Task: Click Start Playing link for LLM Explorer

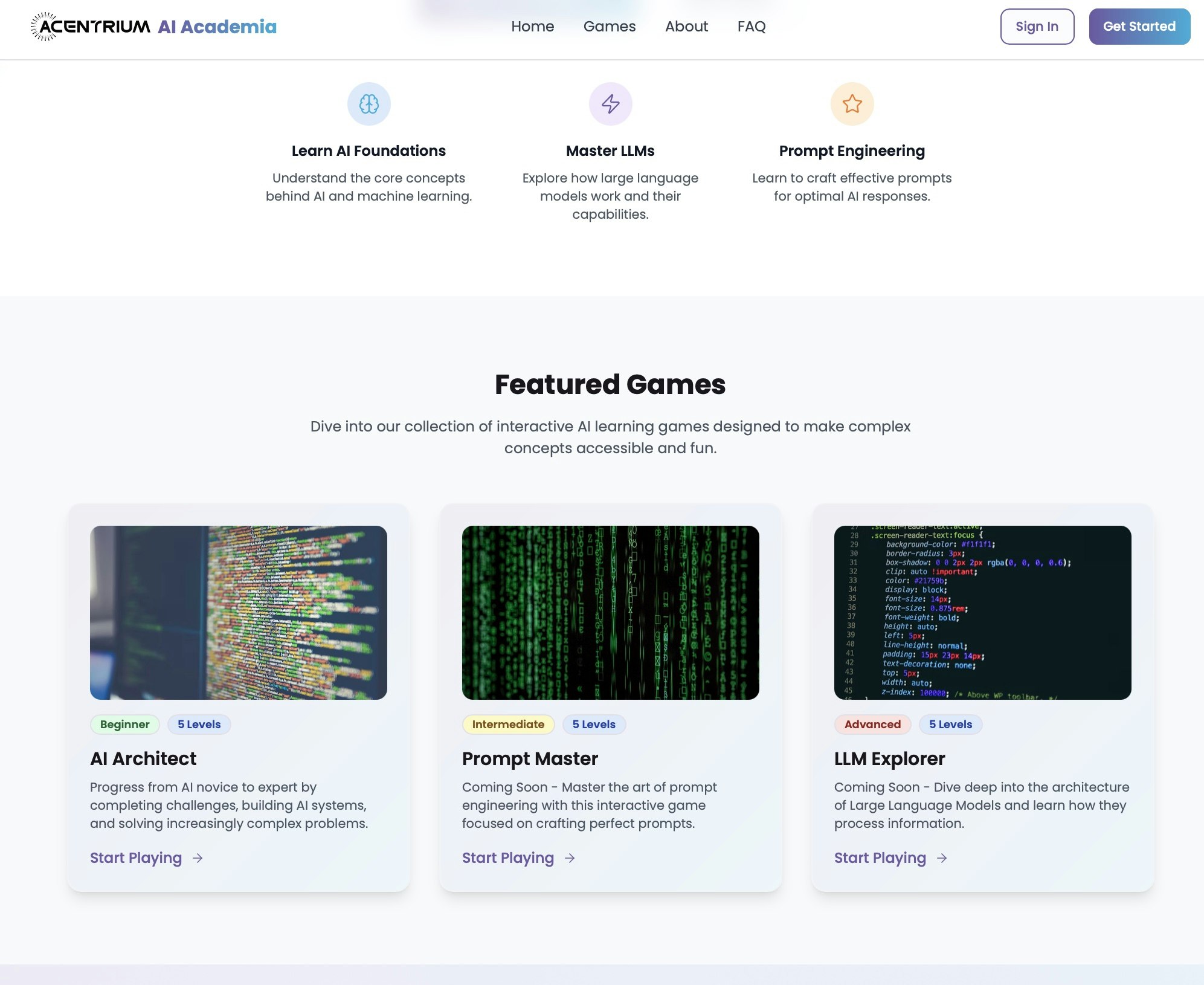Action: click(880, 858)
